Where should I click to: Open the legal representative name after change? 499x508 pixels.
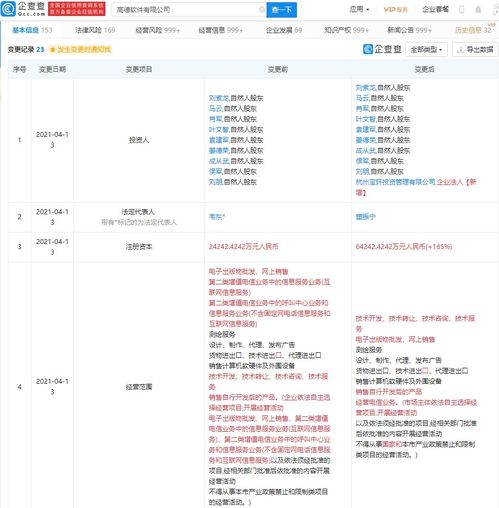(365, 217)
